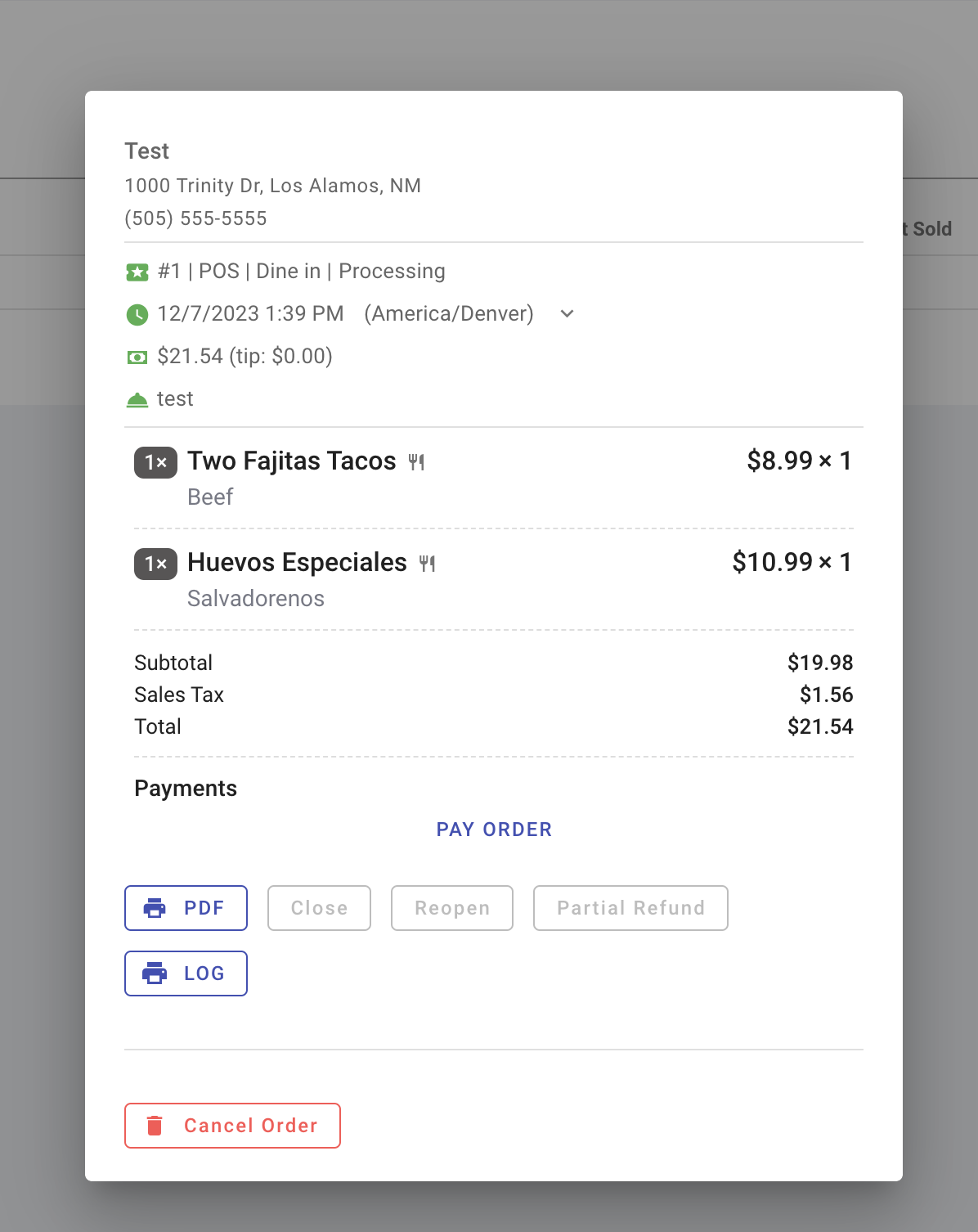
Task: Expand the timezone chevron next to America/Denver
Action: (567, 314)
